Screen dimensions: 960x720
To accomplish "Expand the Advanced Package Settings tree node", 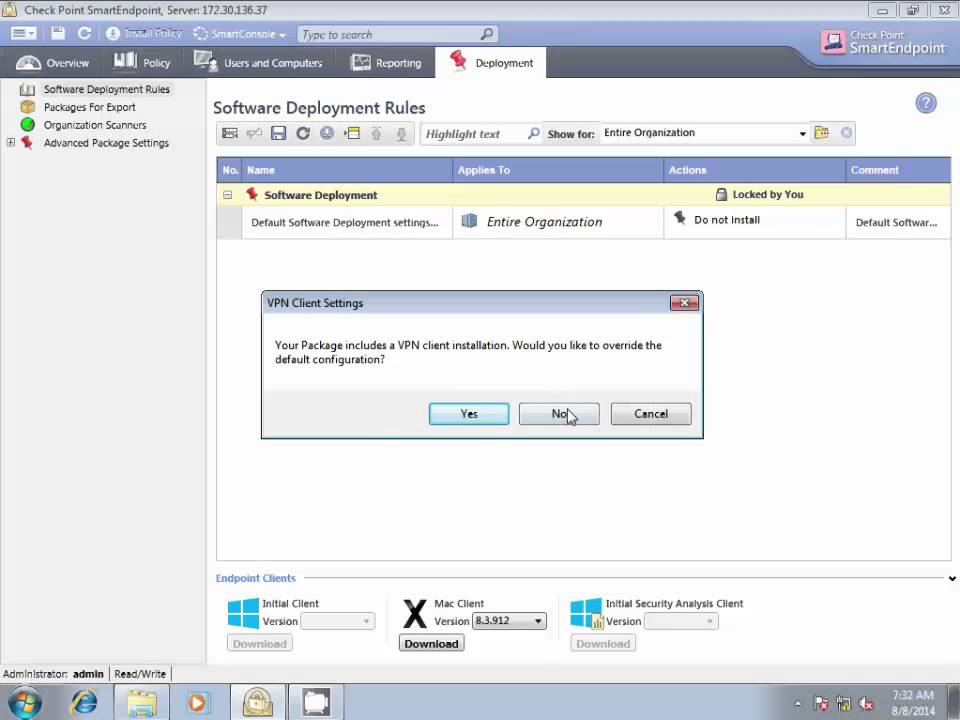I will pos(10,142).
